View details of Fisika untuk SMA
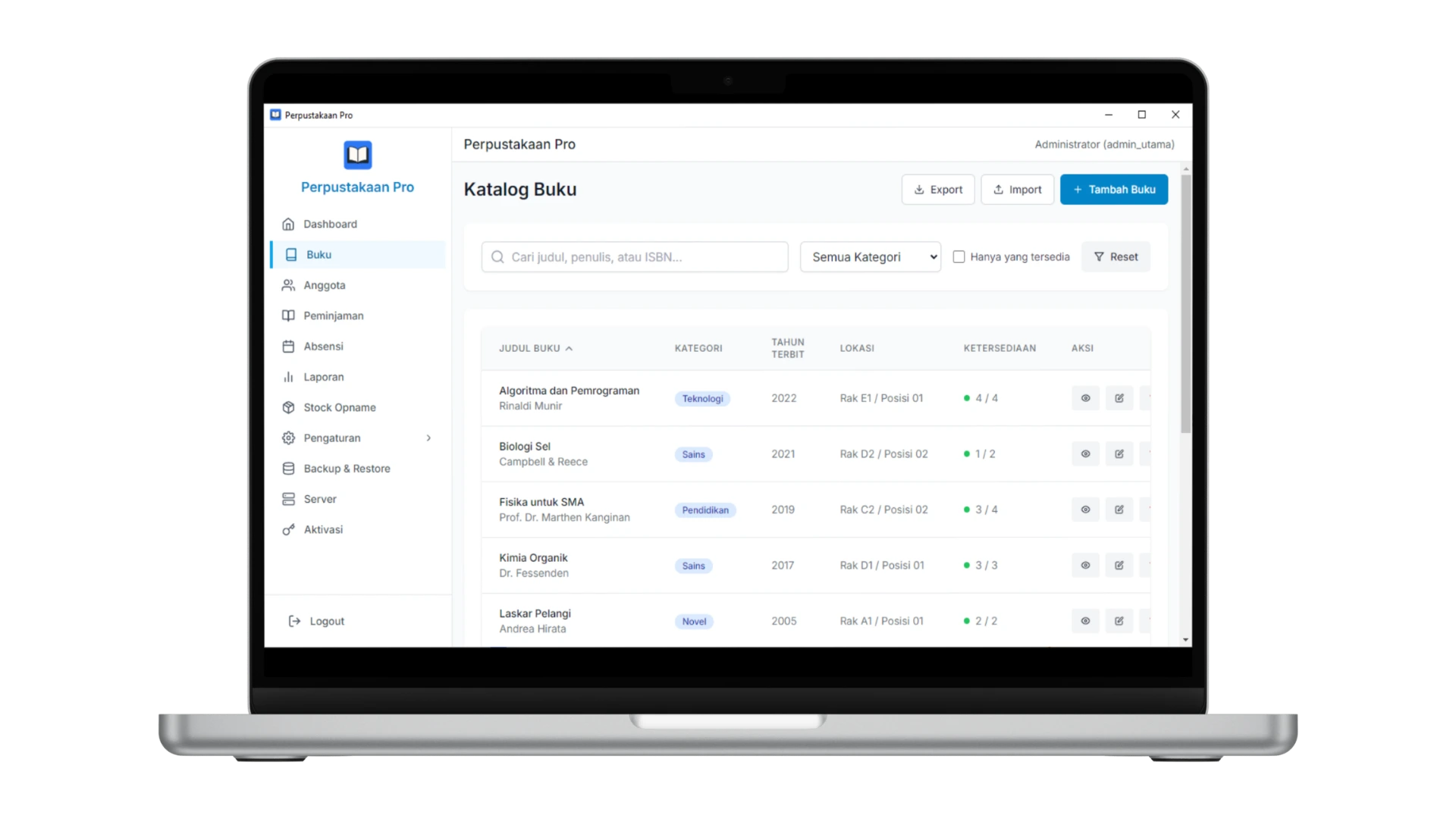This screenshot has height=819, width=1456. click(x=1085, y=510)
